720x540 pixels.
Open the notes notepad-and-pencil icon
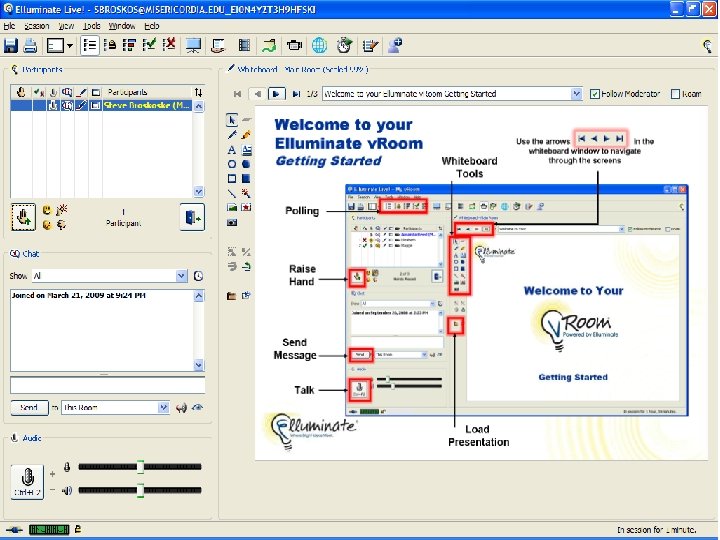click(370, 45)
